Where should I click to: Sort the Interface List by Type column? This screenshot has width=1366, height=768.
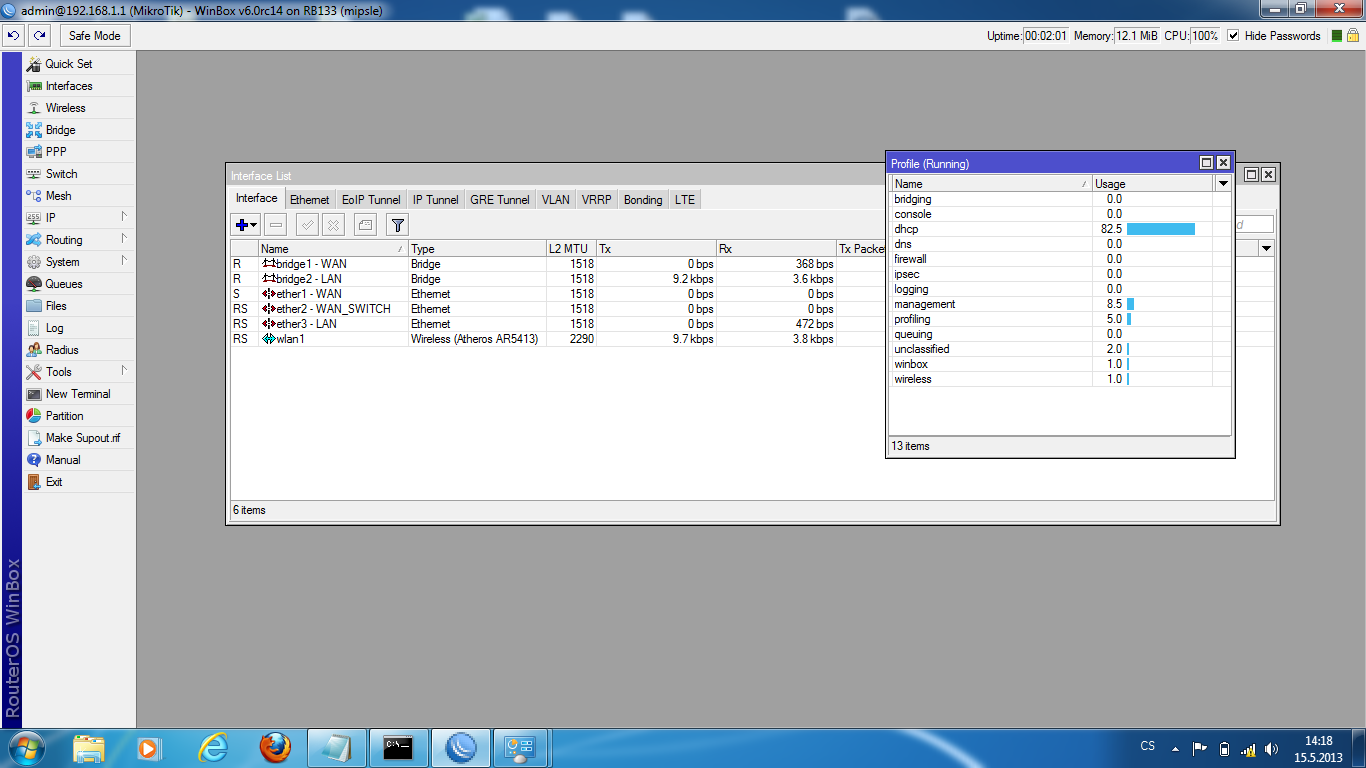point(477,249)
